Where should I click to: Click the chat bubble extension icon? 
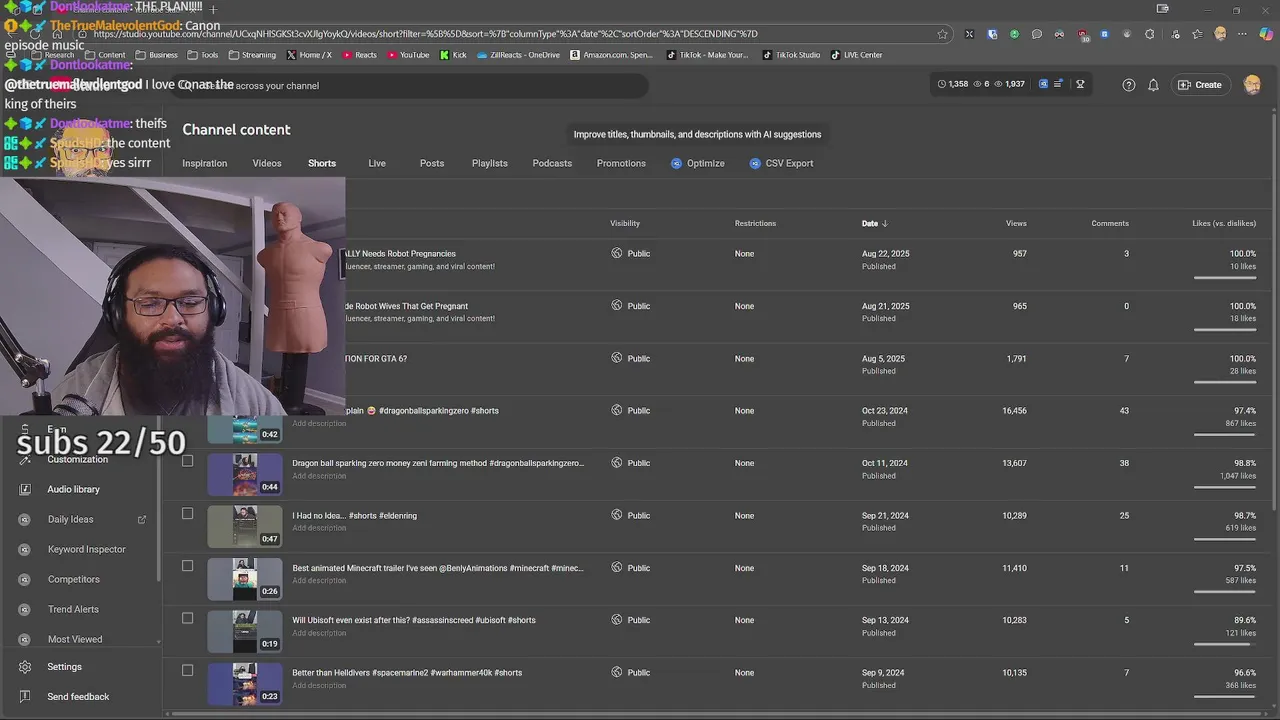tap(1037, 34)
